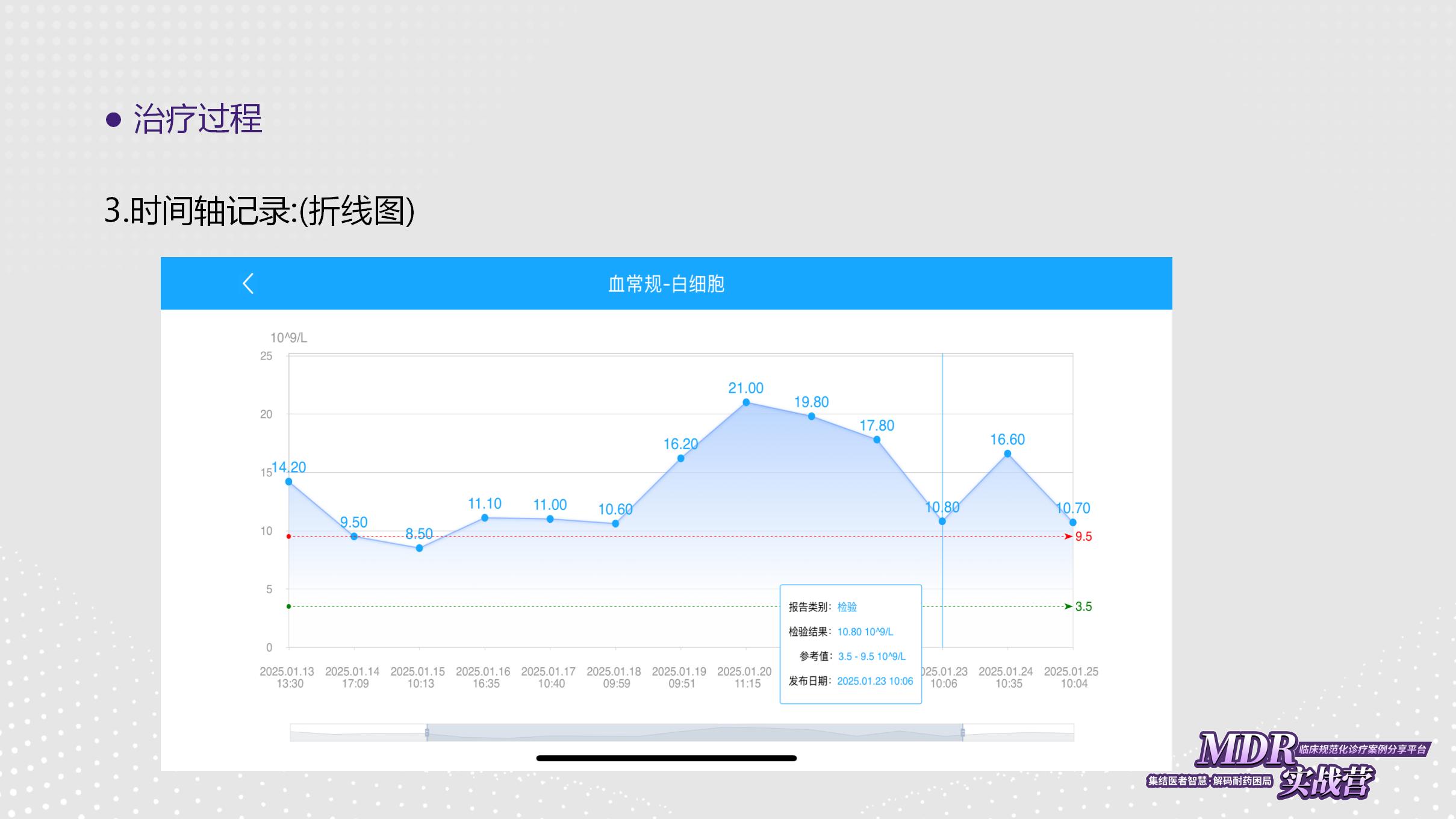Click the green 3.5 lower reference marker
This screenshot has width=1456, height=819.
(x=1083, y=606)
